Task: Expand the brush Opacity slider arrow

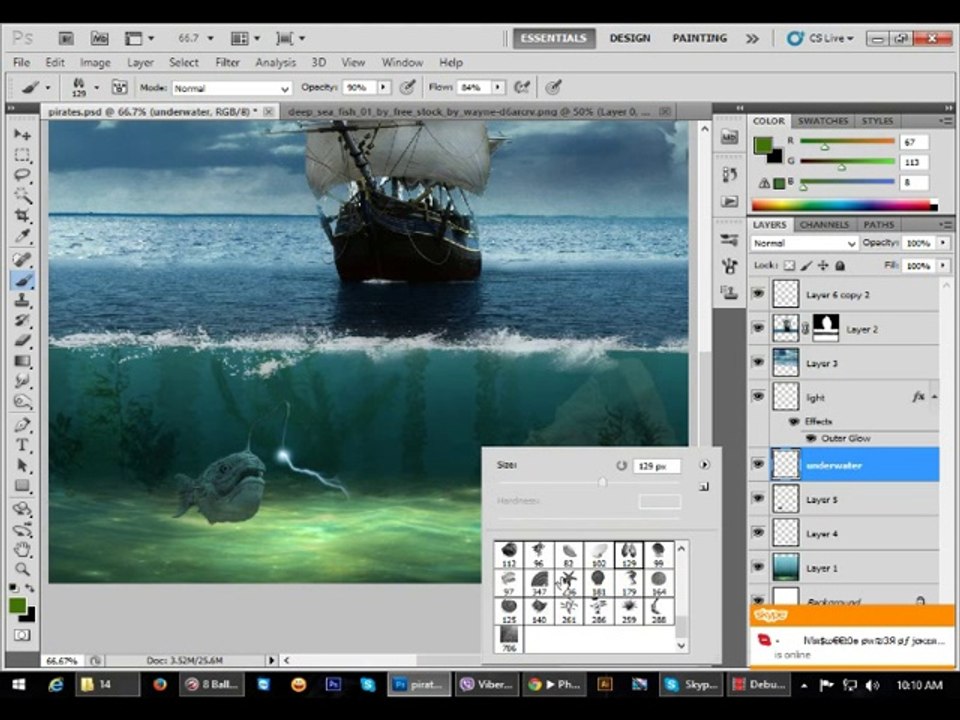Action: point(384,88)
